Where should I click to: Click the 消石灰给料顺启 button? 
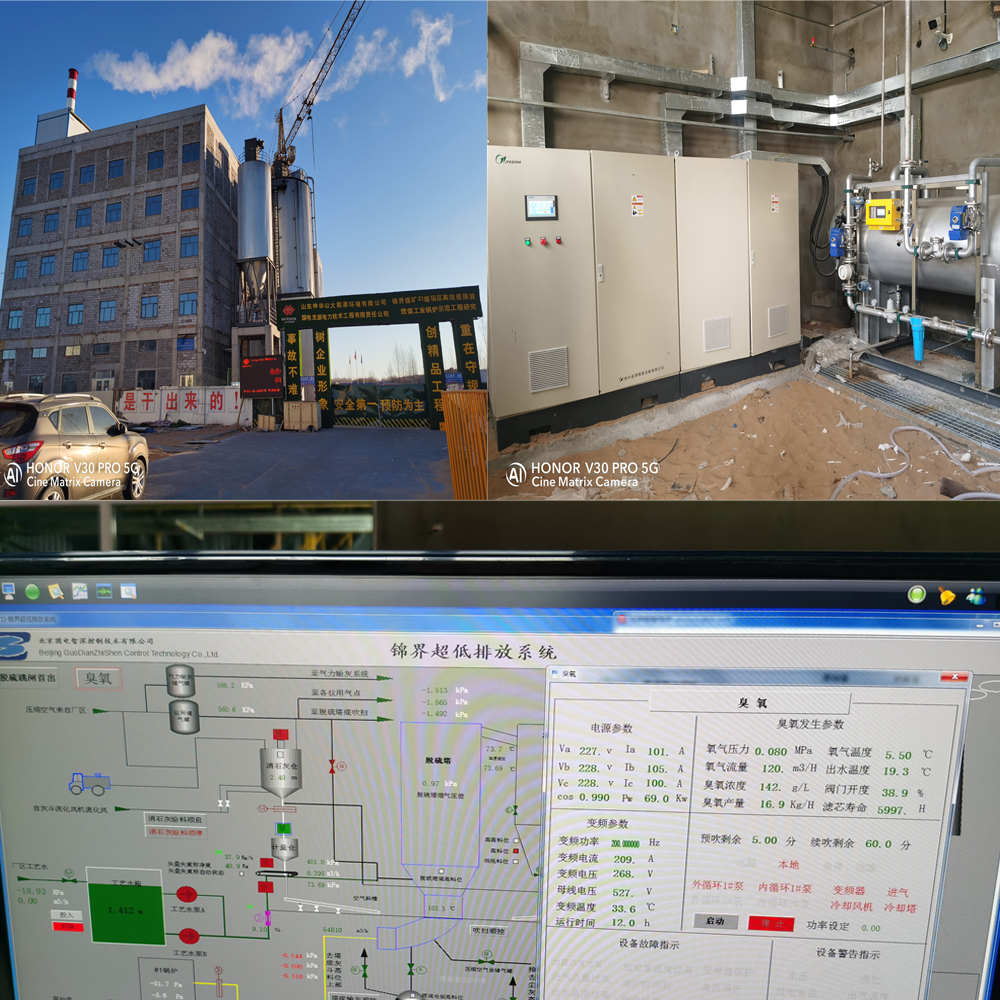176,819
